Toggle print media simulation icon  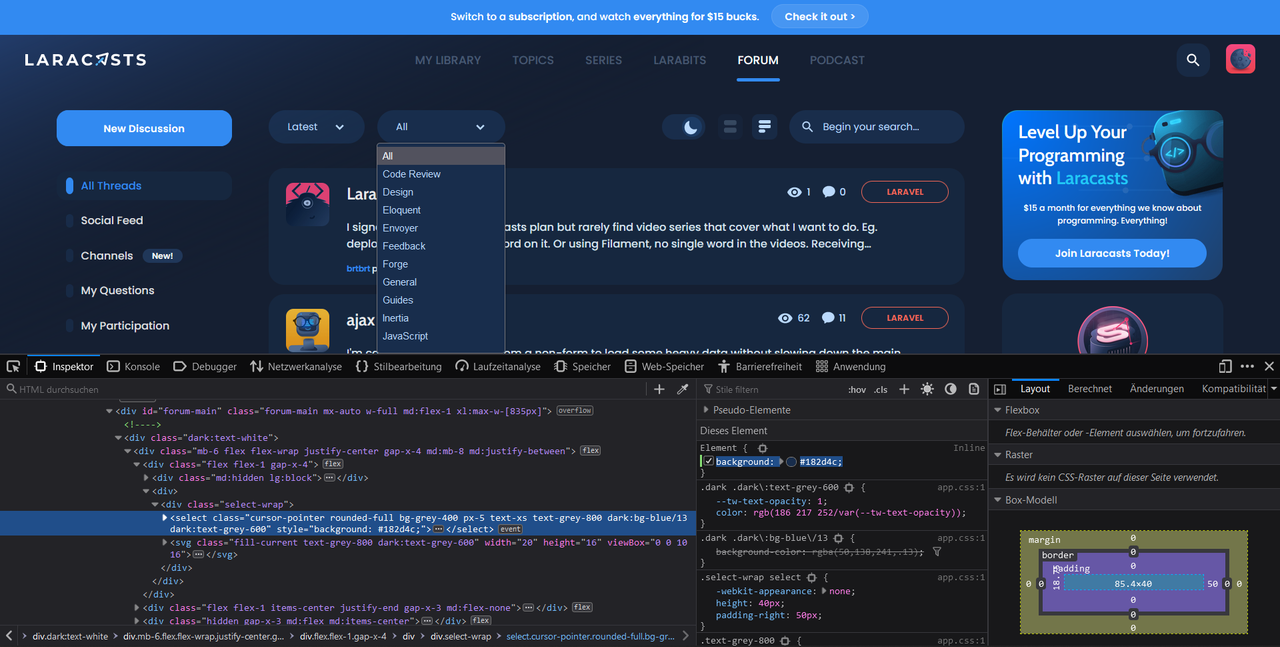coord(973,389)
